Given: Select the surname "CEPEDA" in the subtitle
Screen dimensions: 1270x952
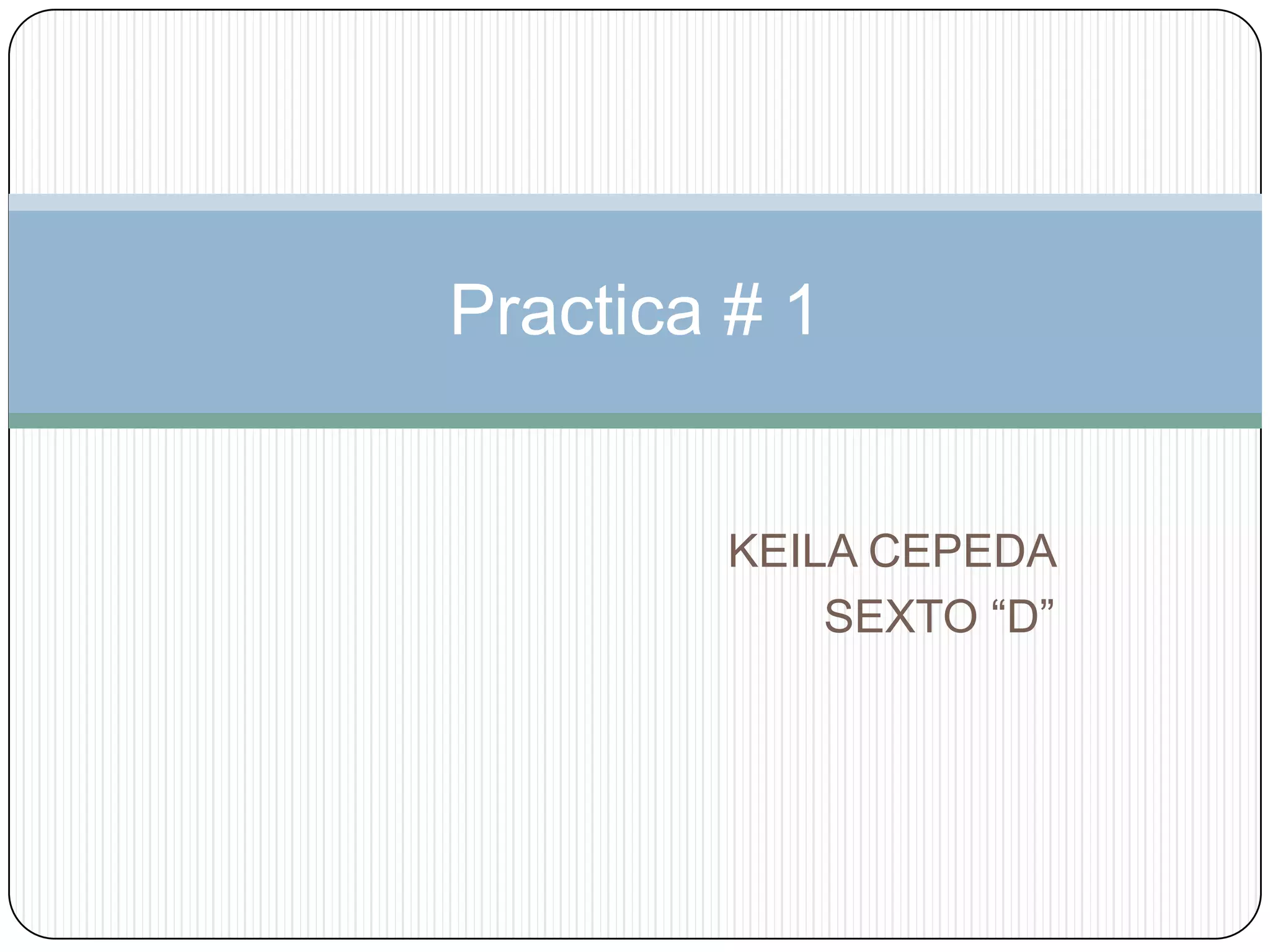Looking at the screenshot, I should [x=962, y=551].
